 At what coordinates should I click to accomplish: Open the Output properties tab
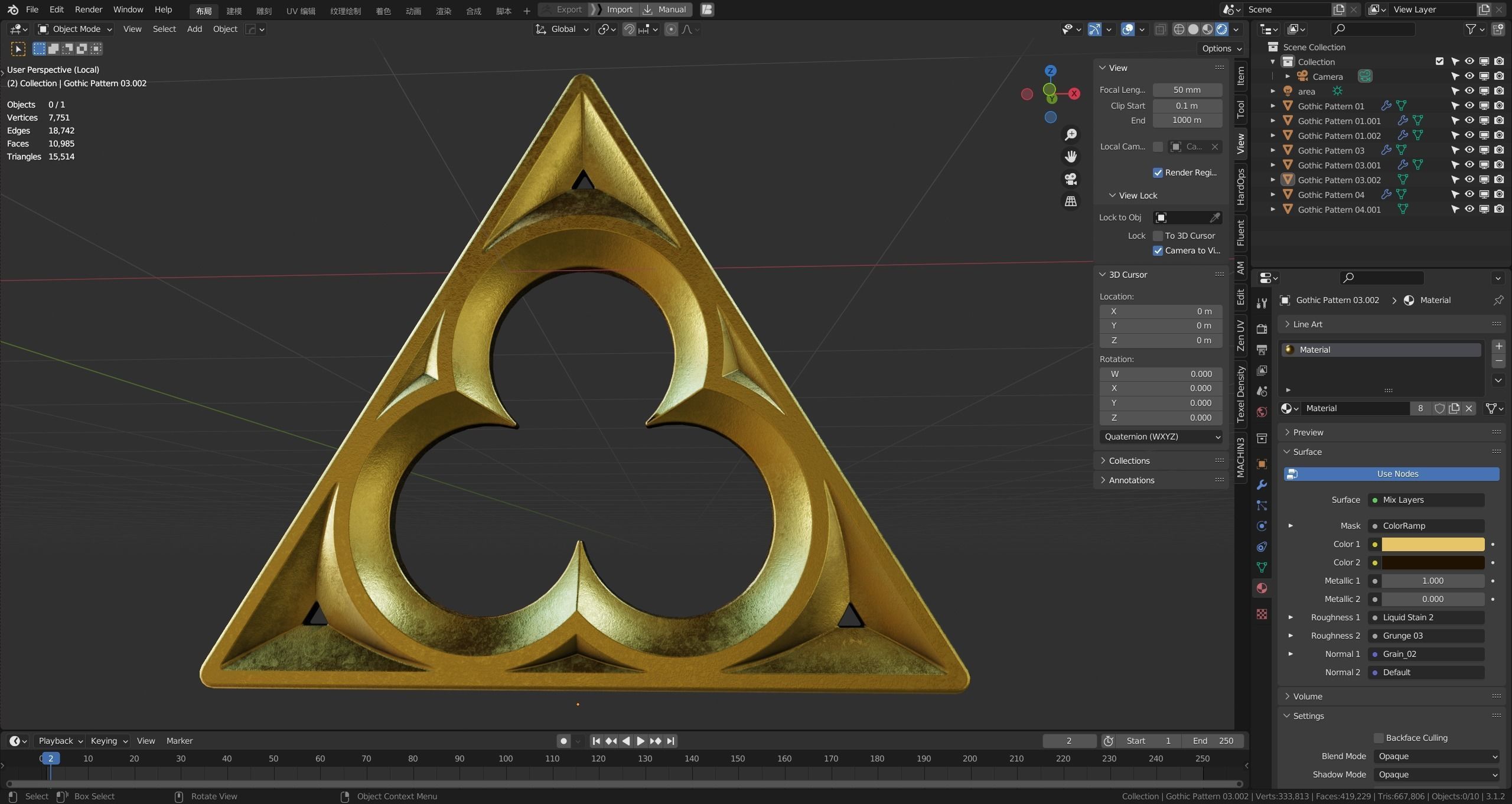pos(1262,350)
